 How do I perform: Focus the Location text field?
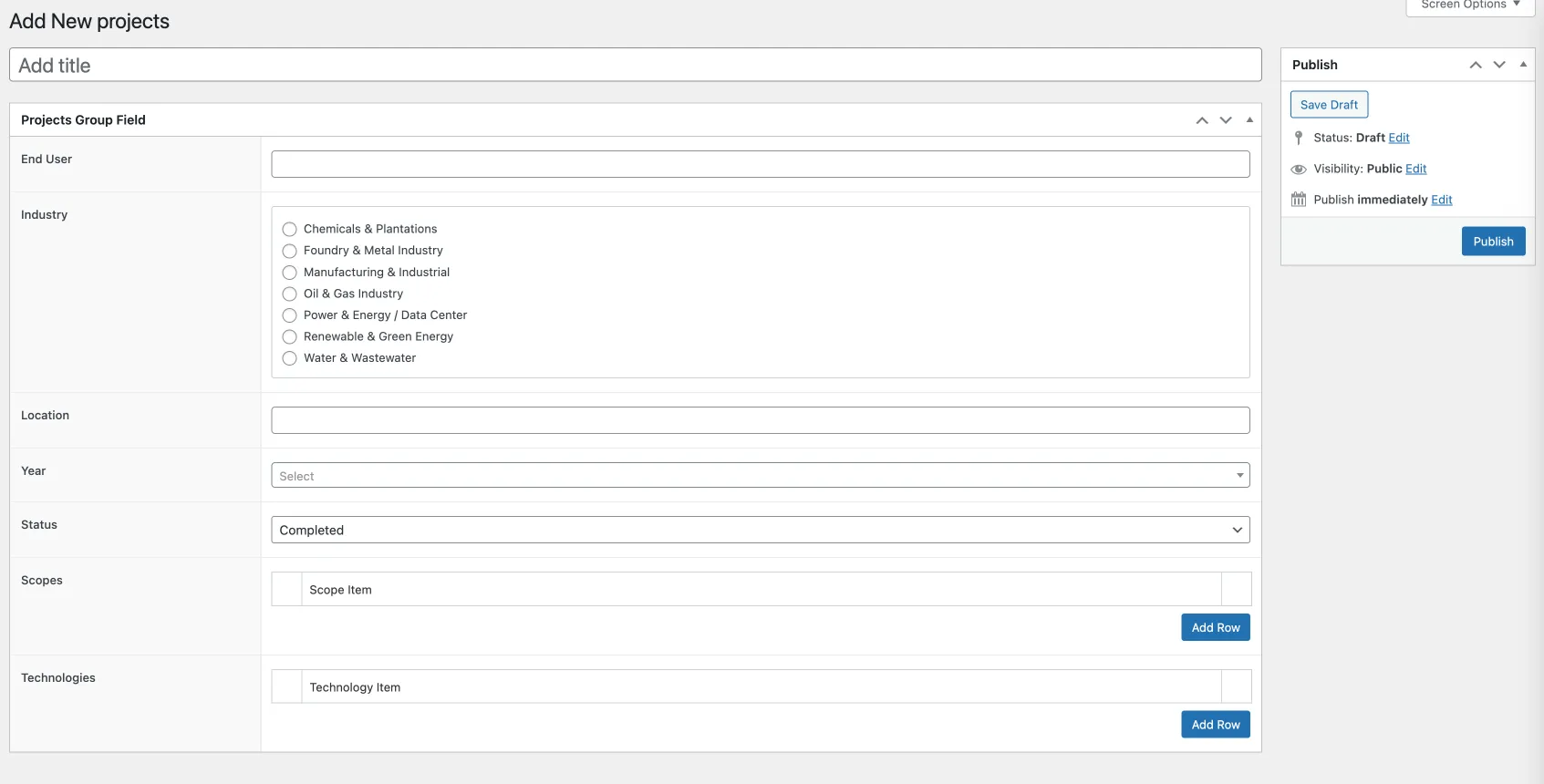coord(760,420)
